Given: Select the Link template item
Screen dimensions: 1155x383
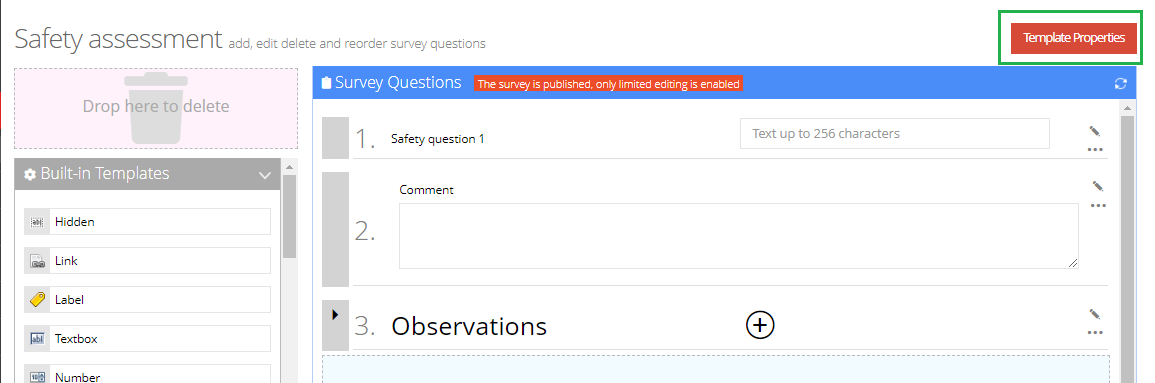Looking at the screenshot, I should [147, 261].
